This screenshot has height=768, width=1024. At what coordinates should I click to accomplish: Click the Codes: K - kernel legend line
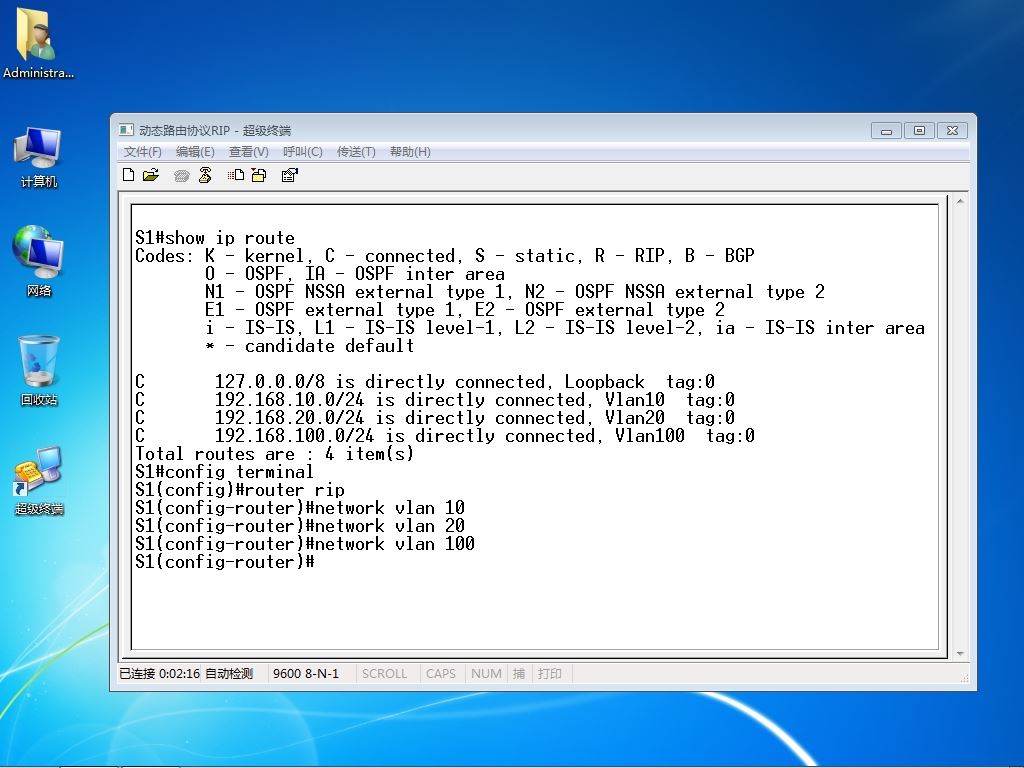coord(445,255)
